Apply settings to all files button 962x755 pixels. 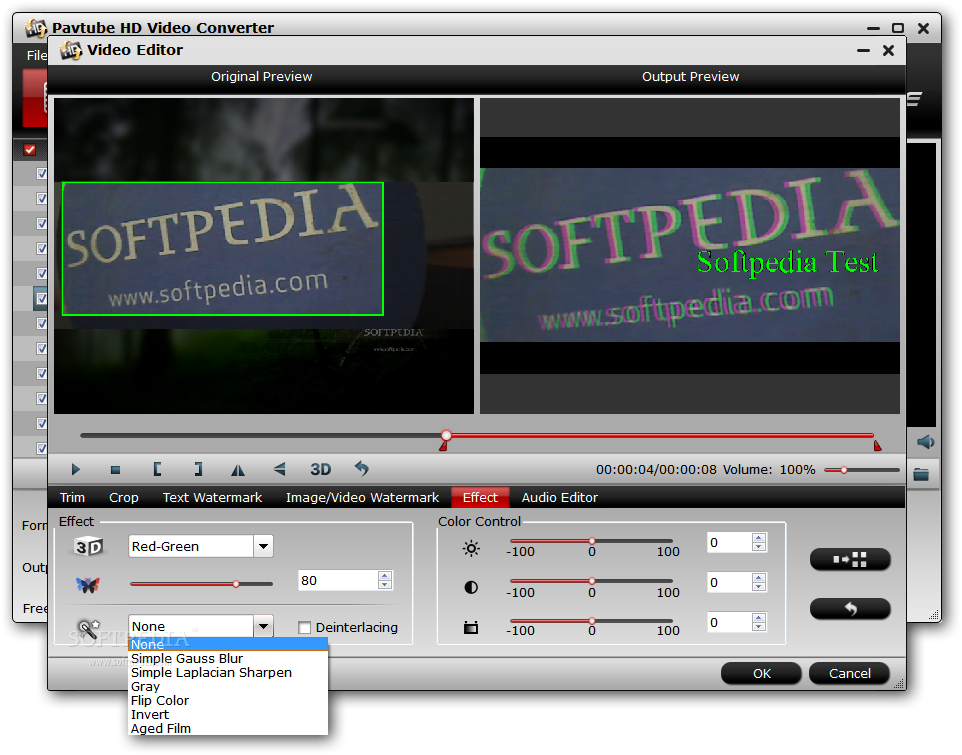(x=850, y=559)
